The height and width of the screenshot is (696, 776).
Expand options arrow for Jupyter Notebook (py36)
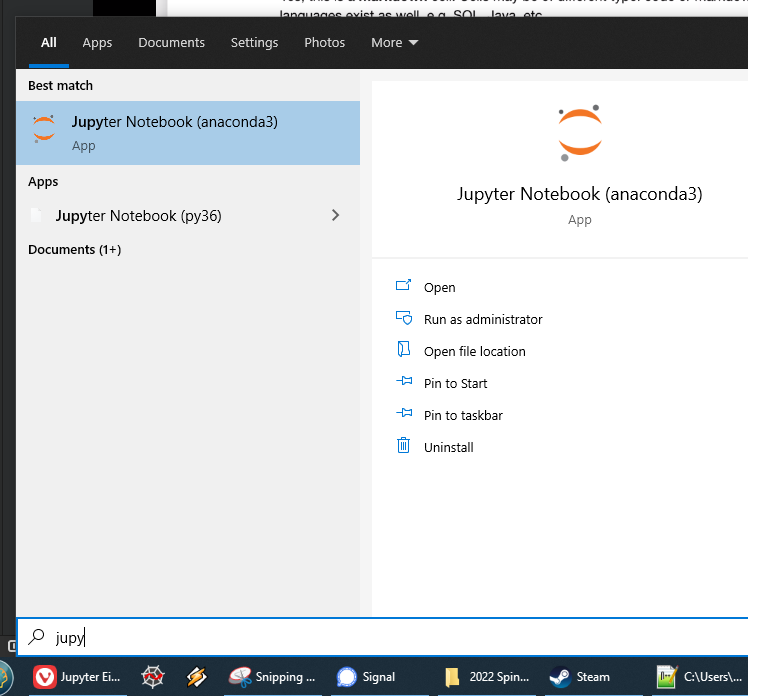tap(336, 215)
